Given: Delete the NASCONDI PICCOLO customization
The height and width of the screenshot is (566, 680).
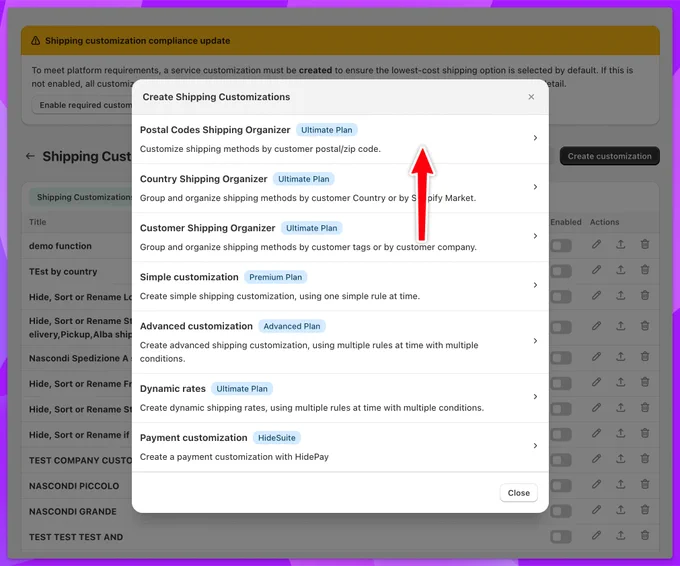Looking at the screenshot, I should click(x=645, y=484).
